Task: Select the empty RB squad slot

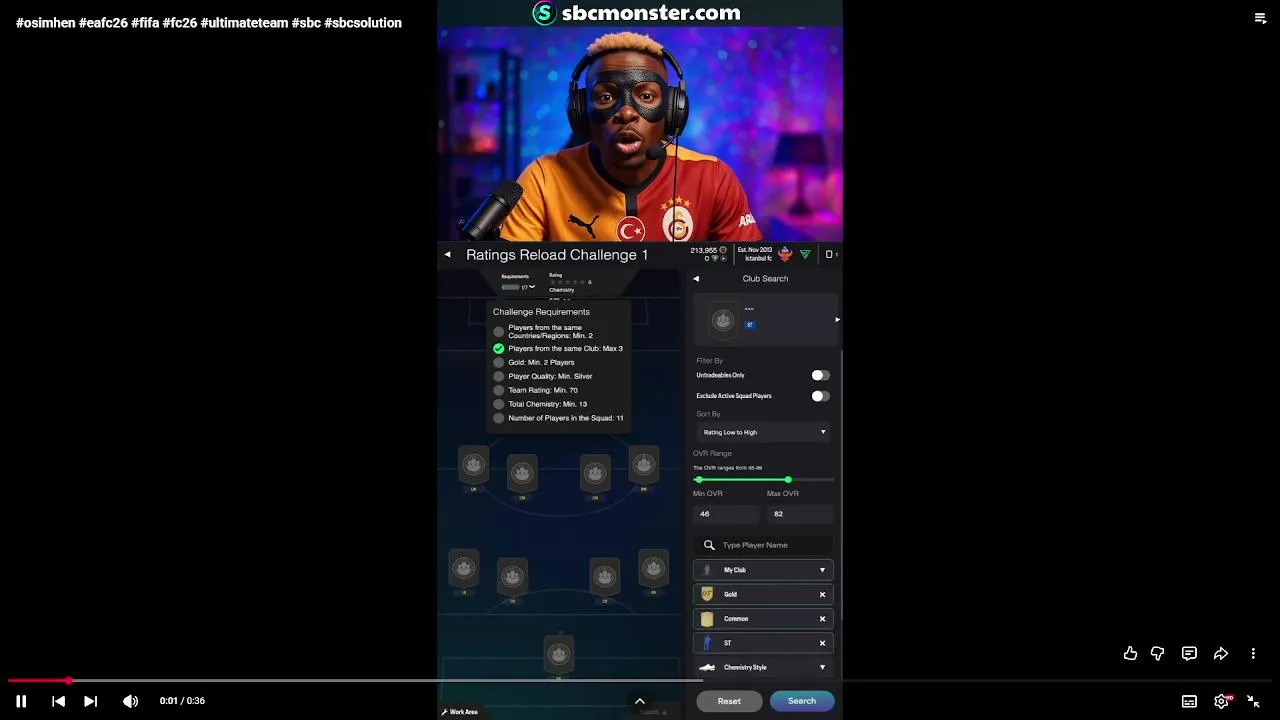Action: [653, 569]
